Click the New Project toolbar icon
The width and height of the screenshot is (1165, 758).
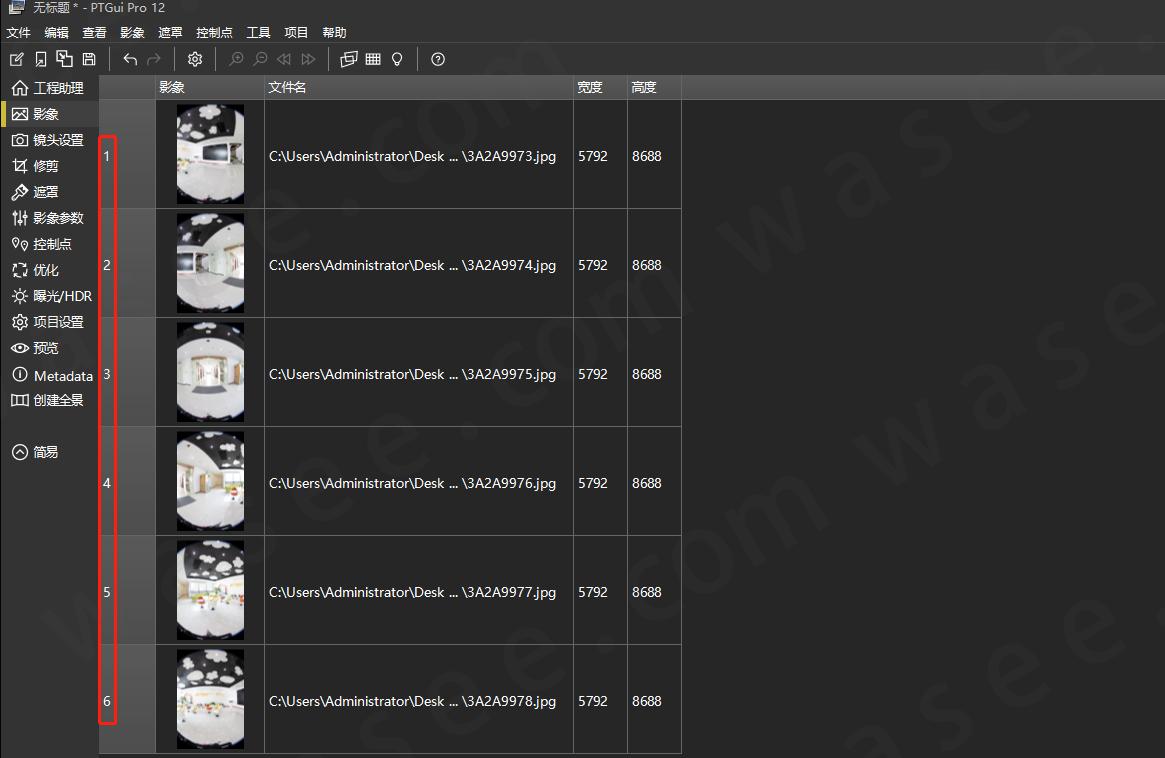(x=17, y=59)
